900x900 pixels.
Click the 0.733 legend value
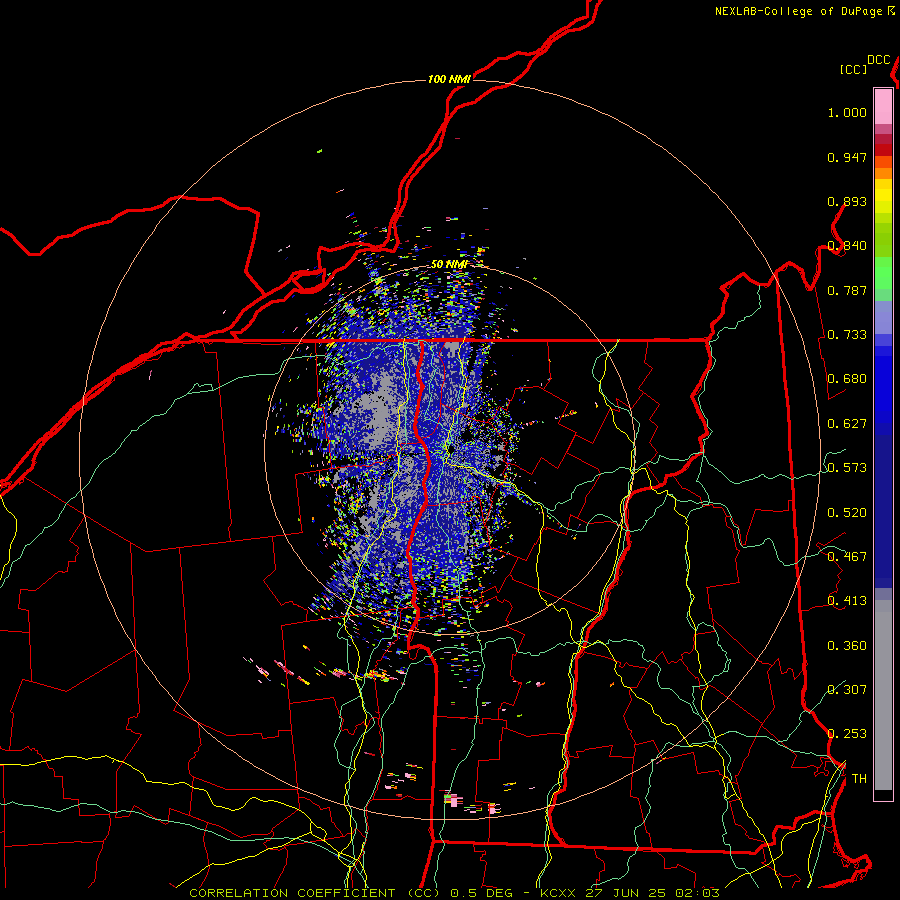pos(847,335)
